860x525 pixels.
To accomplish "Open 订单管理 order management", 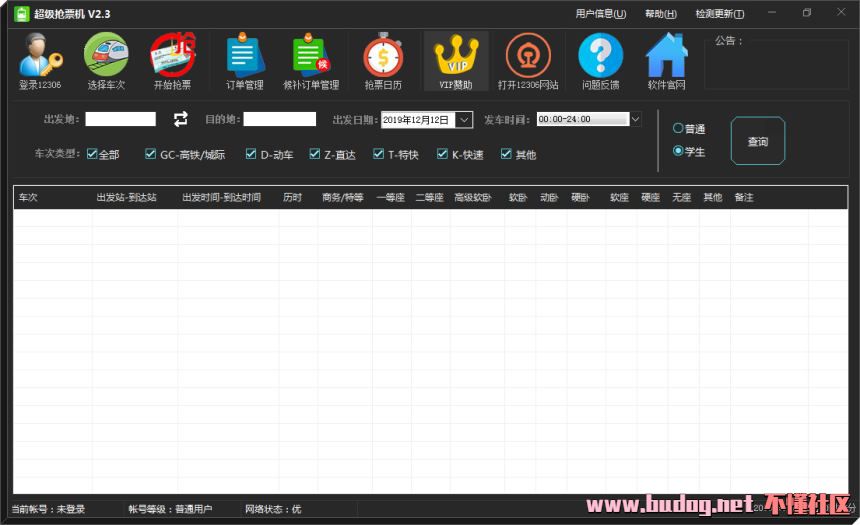I will tap(245, 61).
